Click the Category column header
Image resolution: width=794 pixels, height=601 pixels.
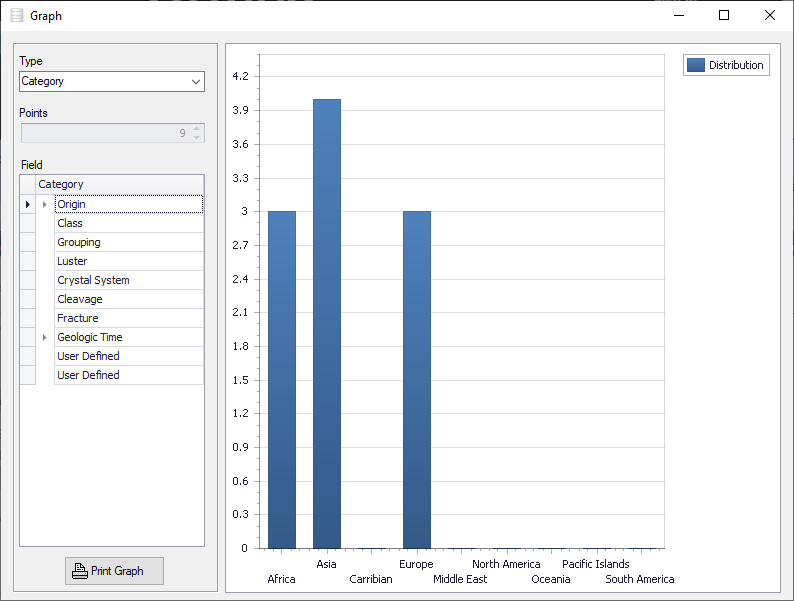(x=120, y=184)
